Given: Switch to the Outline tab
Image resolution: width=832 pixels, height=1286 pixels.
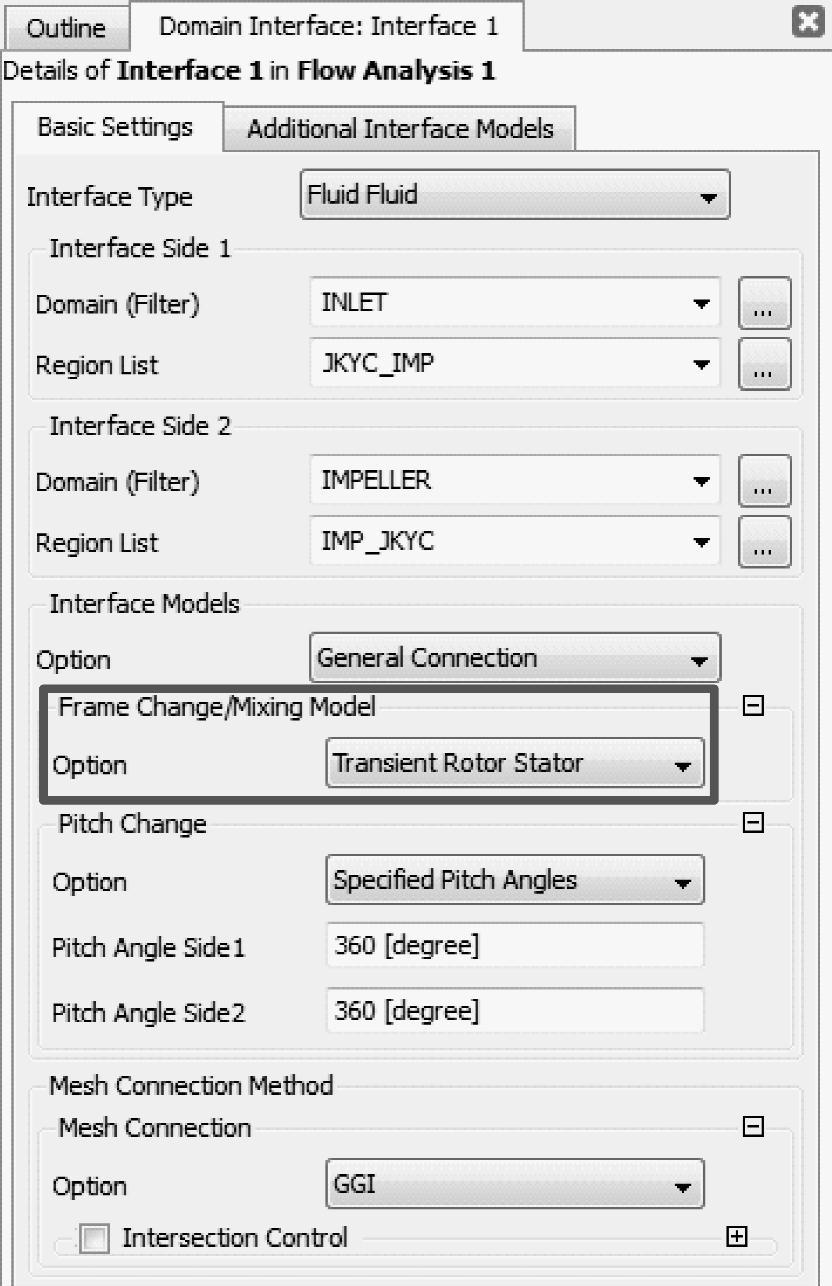Looking at the screenshot, I should point(66,27).
